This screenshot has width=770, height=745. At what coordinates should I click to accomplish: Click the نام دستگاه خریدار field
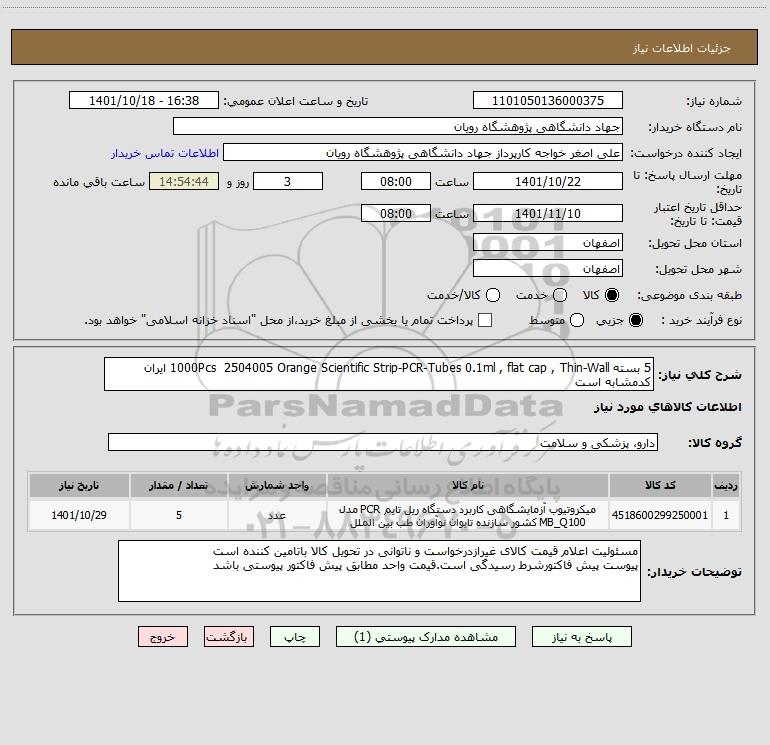pyautogui.click(x=398, y=127)
